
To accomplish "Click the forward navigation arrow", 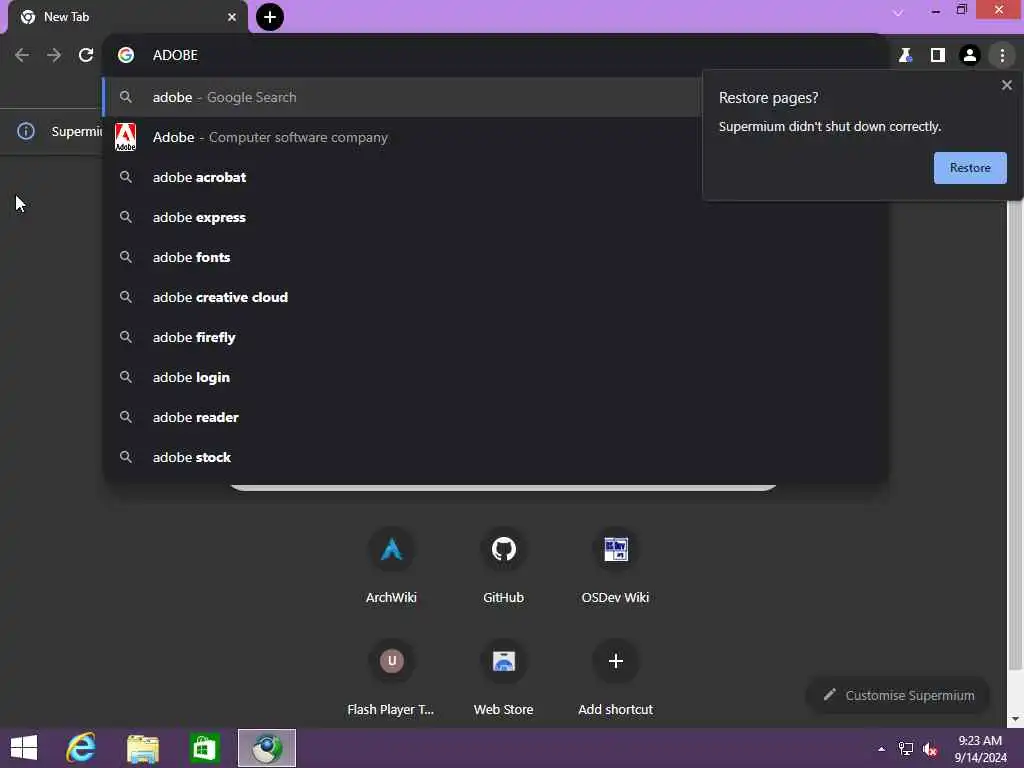I will coord(54,55).
